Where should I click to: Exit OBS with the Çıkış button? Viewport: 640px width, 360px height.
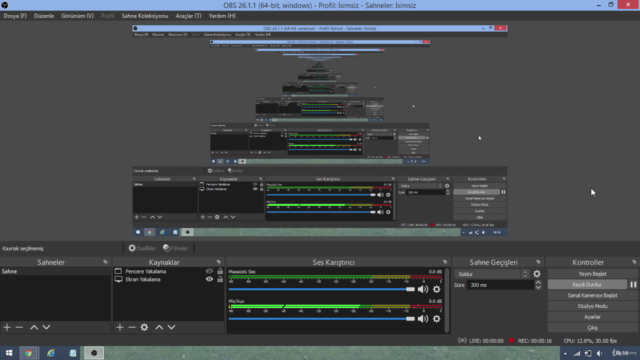point(592,327)
